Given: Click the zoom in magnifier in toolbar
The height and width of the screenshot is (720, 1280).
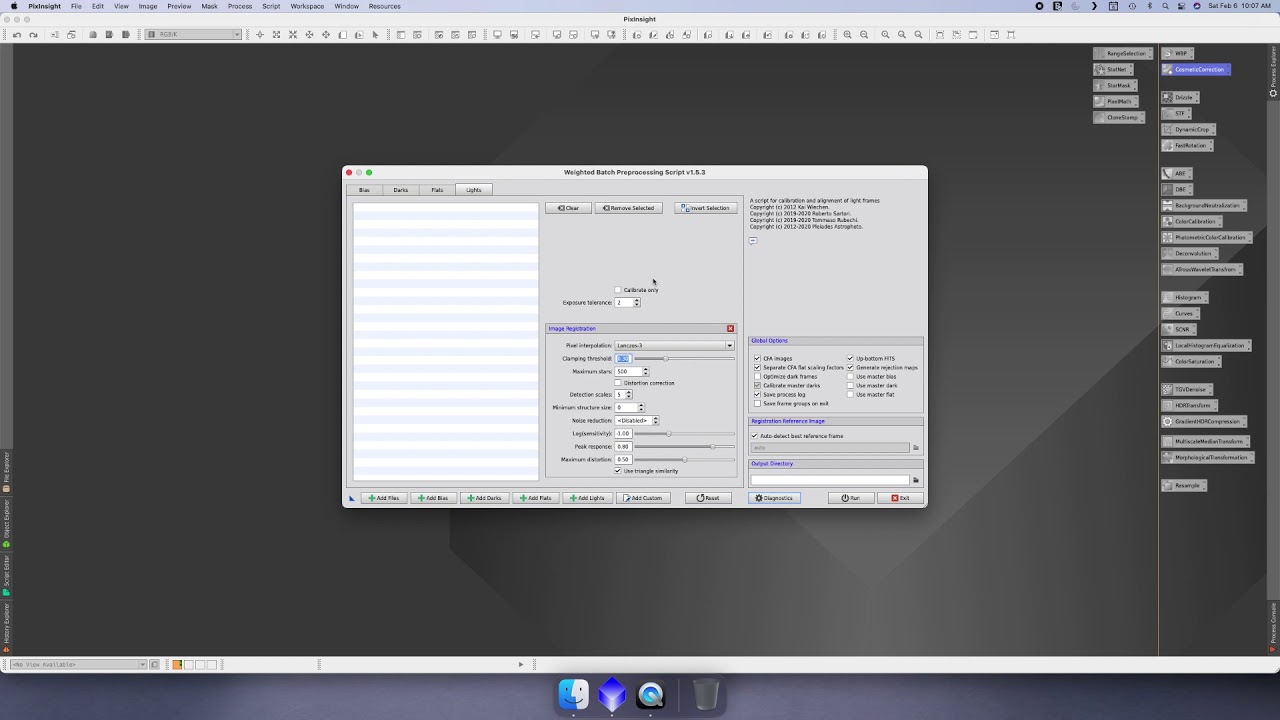Looking at the screenshot, I should tap(847, 35).
